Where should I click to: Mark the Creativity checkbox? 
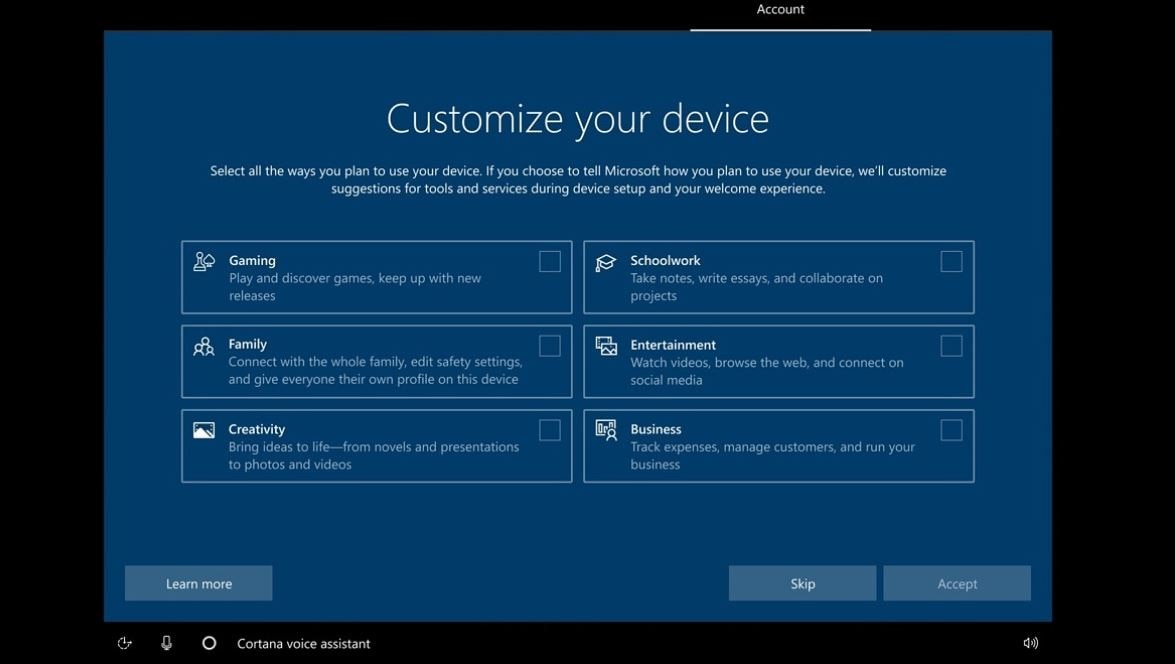550,430
